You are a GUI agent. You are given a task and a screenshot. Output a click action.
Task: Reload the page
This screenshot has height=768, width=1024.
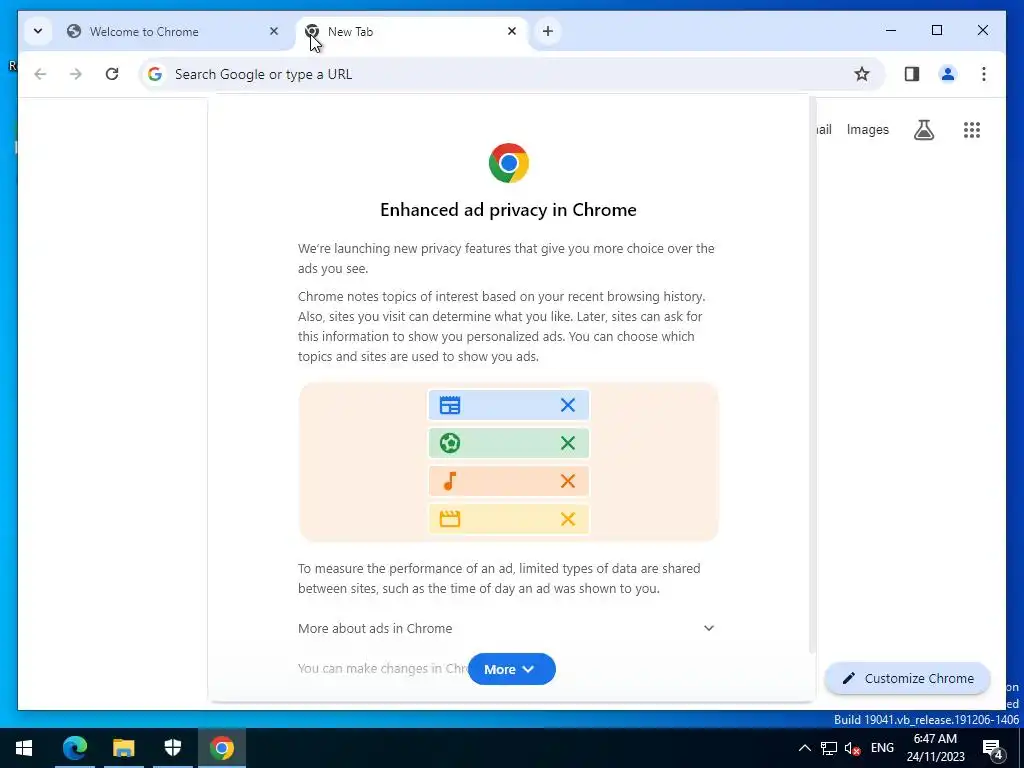click(x=112, y=74)
